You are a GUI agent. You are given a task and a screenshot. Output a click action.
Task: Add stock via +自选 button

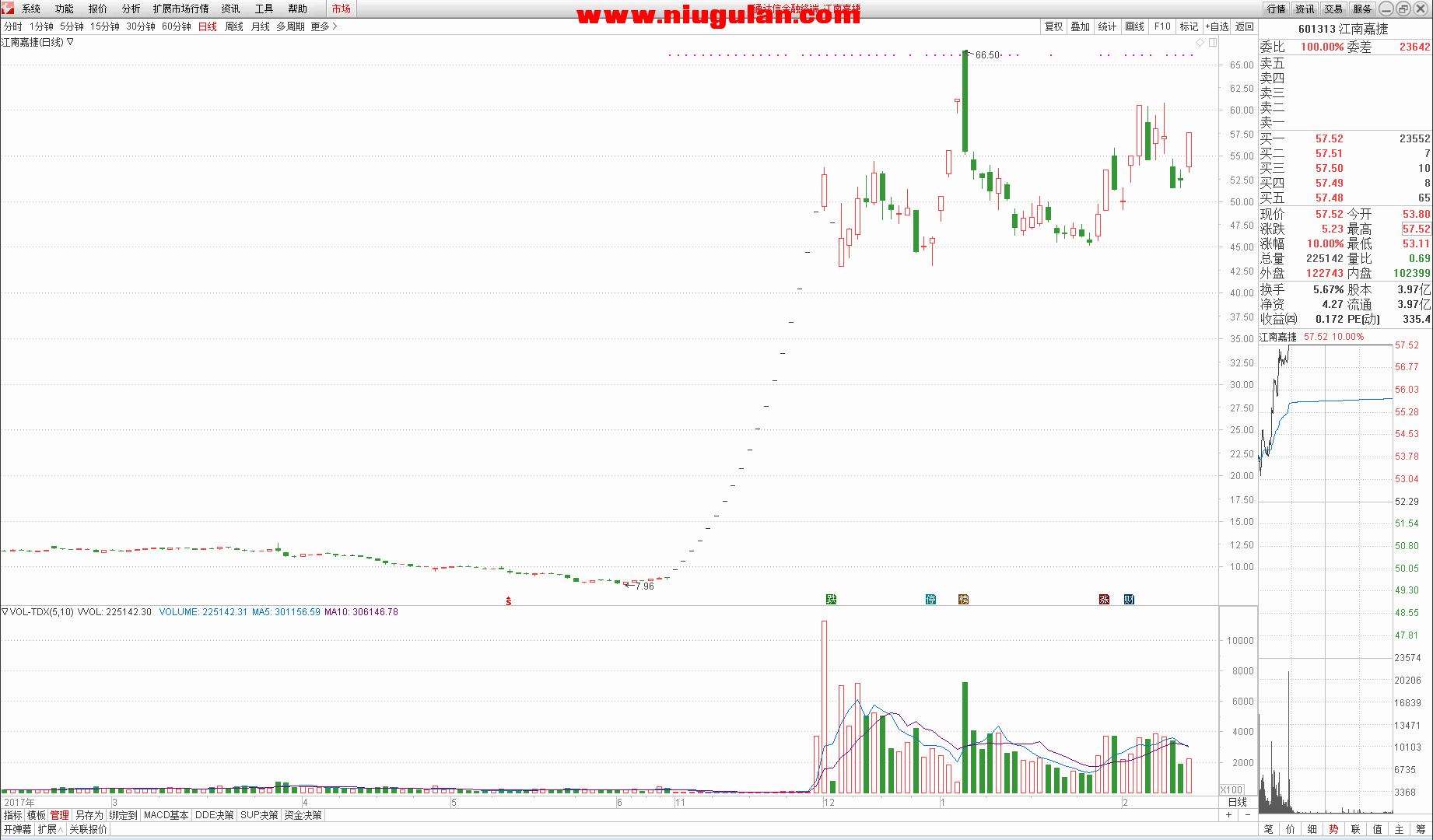(x=1217, y=26)
